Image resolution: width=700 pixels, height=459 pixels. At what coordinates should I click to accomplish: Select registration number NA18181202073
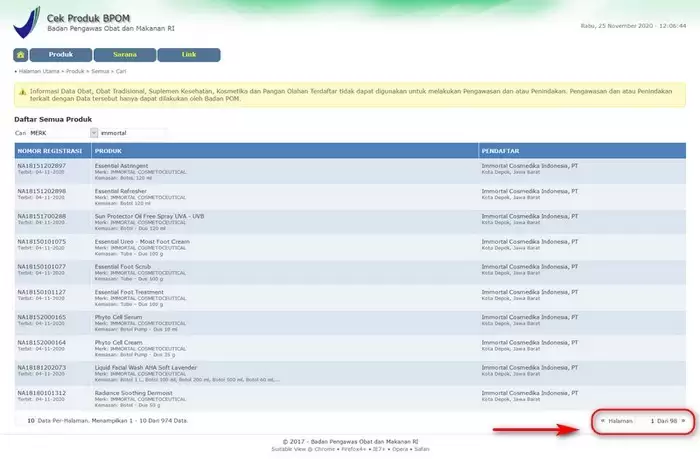tap(42, 367)
